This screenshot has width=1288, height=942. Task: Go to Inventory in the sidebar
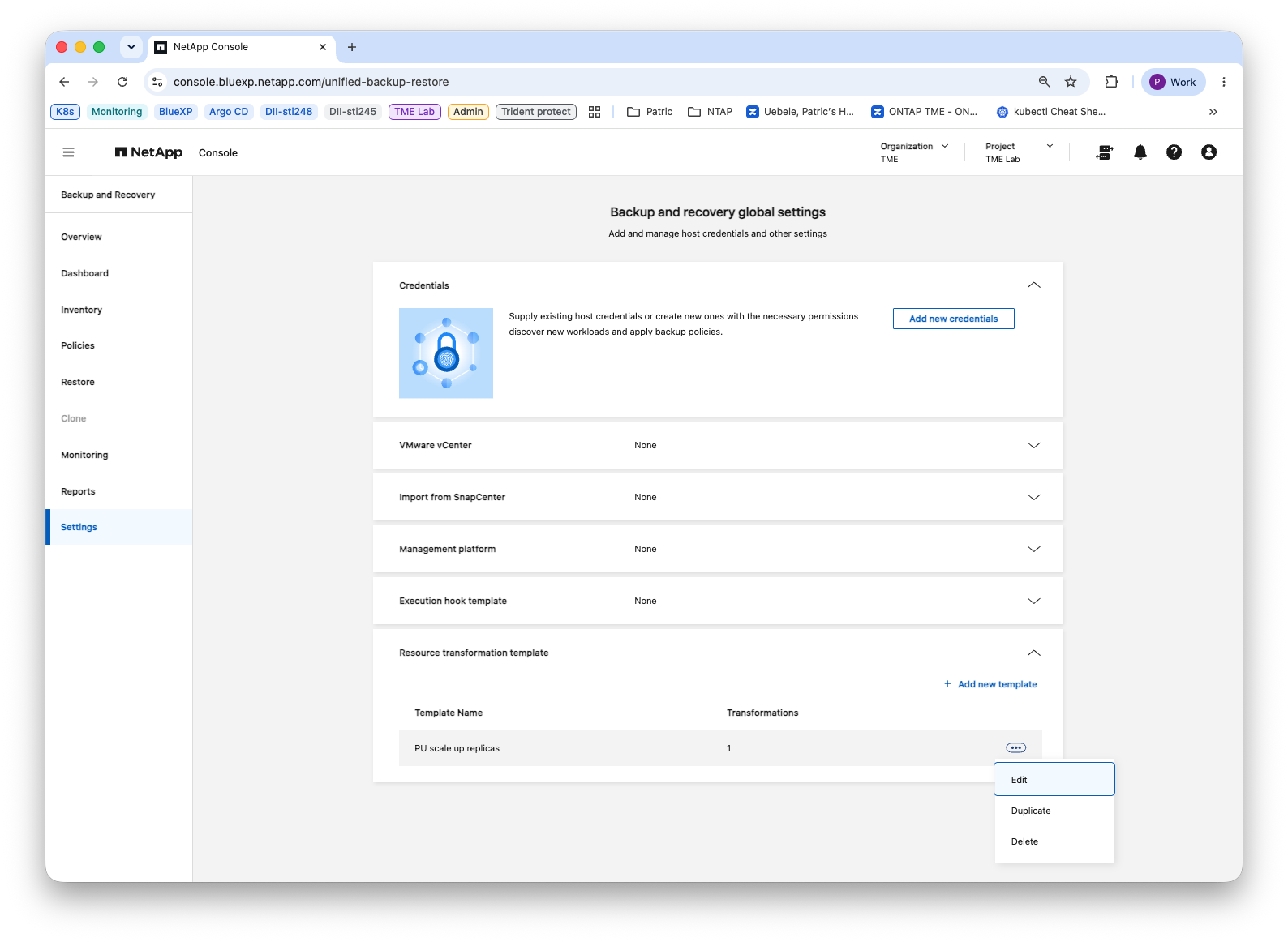tap(119, 310)
